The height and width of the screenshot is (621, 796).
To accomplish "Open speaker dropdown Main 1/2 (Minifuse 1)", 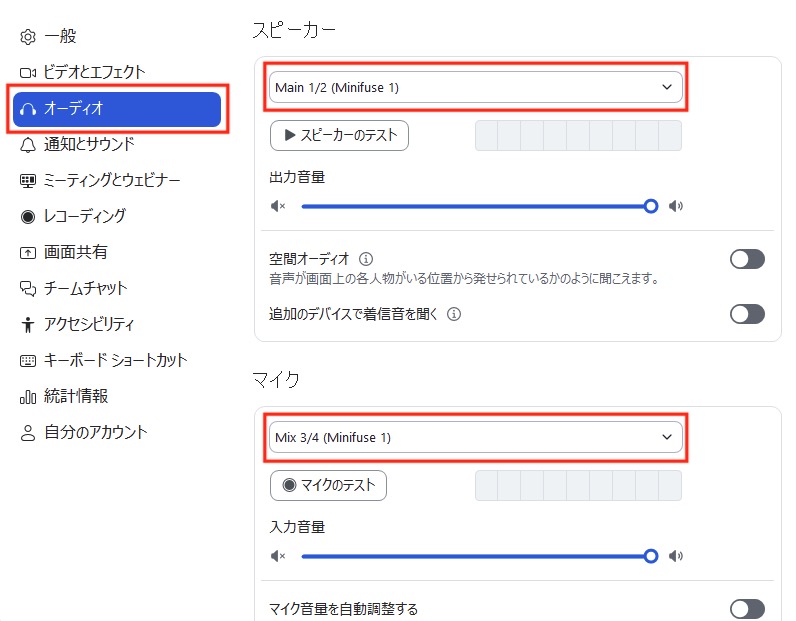I will pos(476,87).
